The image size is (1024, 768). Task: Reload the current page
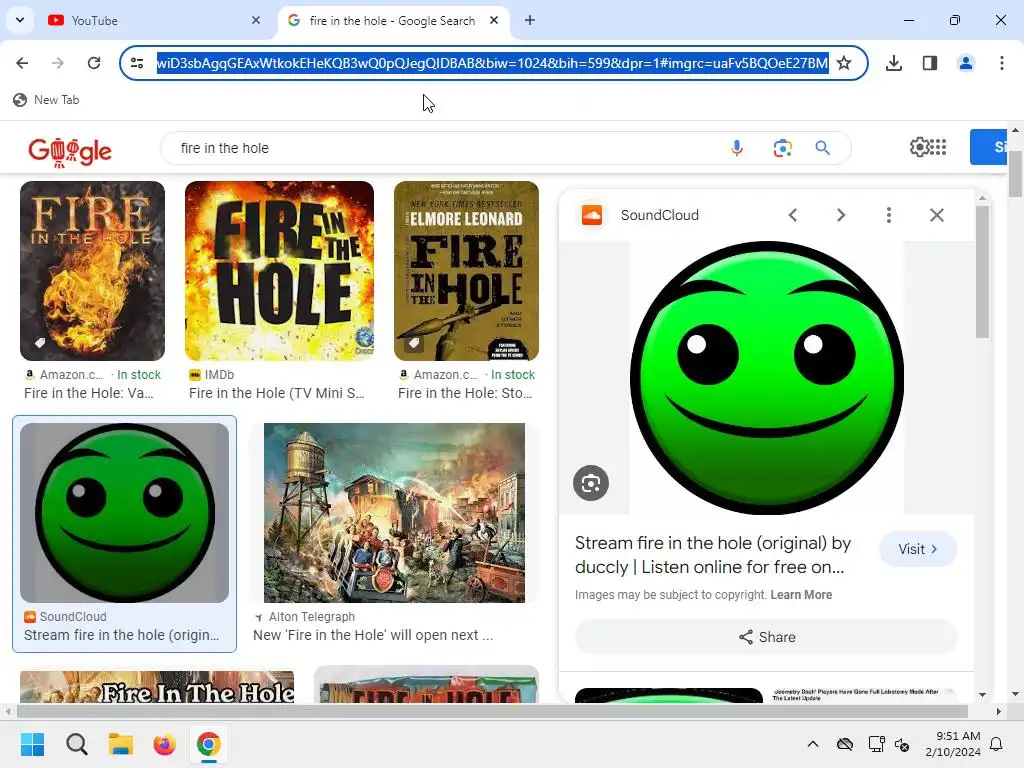pos(94,63)
